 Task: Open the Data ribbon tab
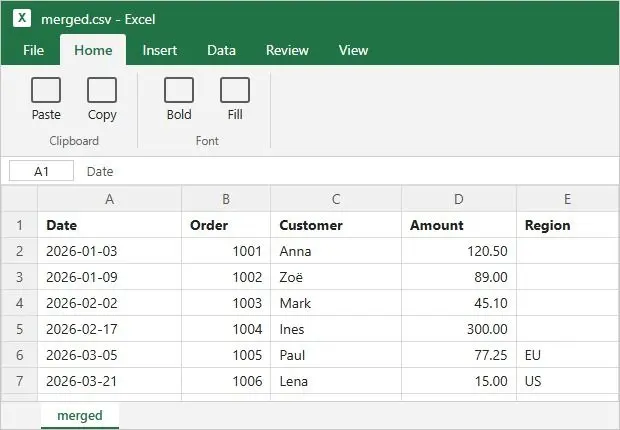click(x=221, y=50)
